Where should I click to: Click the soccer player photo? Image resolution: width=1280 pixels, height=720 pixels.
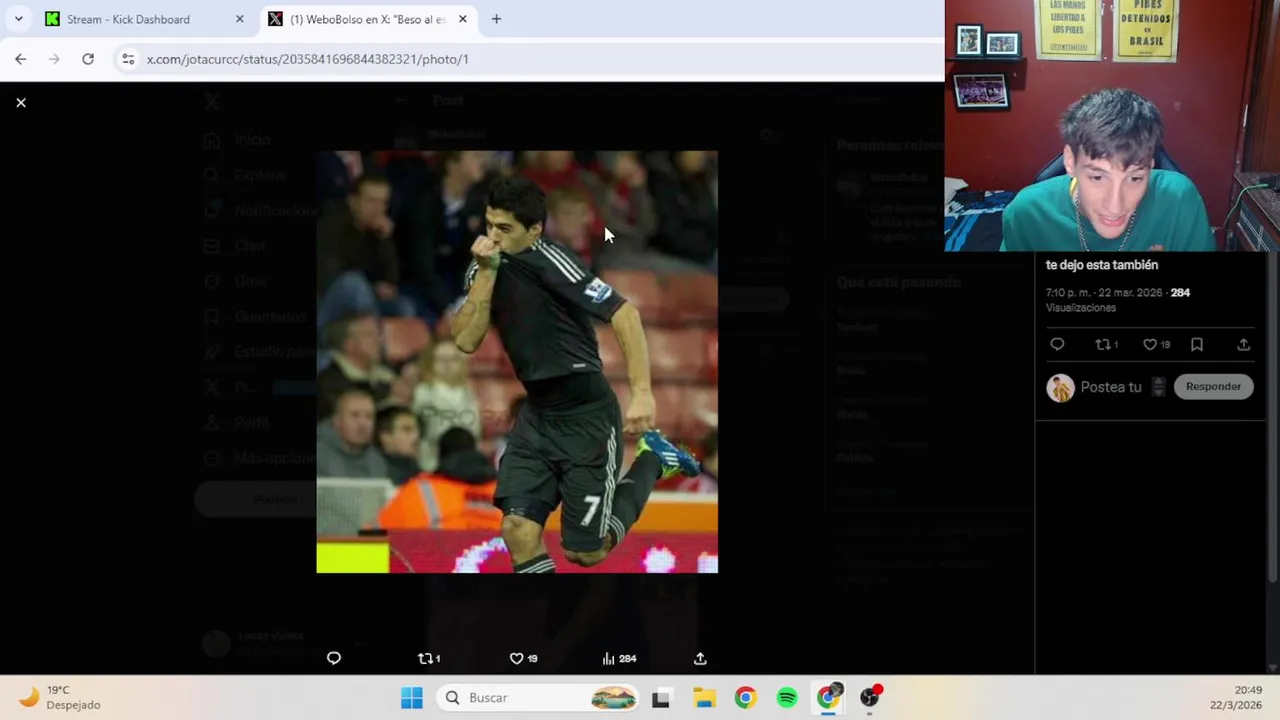pos(517,361)
